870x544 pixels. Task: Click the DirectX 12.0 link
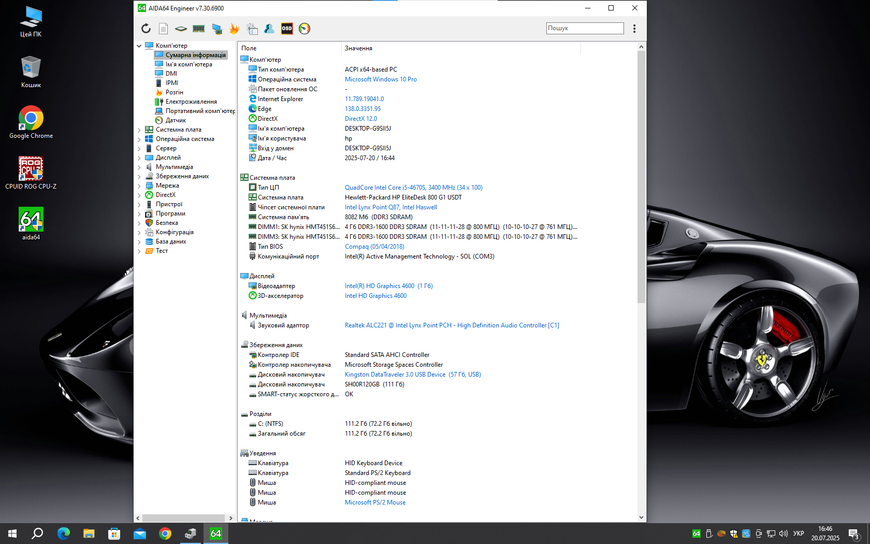361,119
